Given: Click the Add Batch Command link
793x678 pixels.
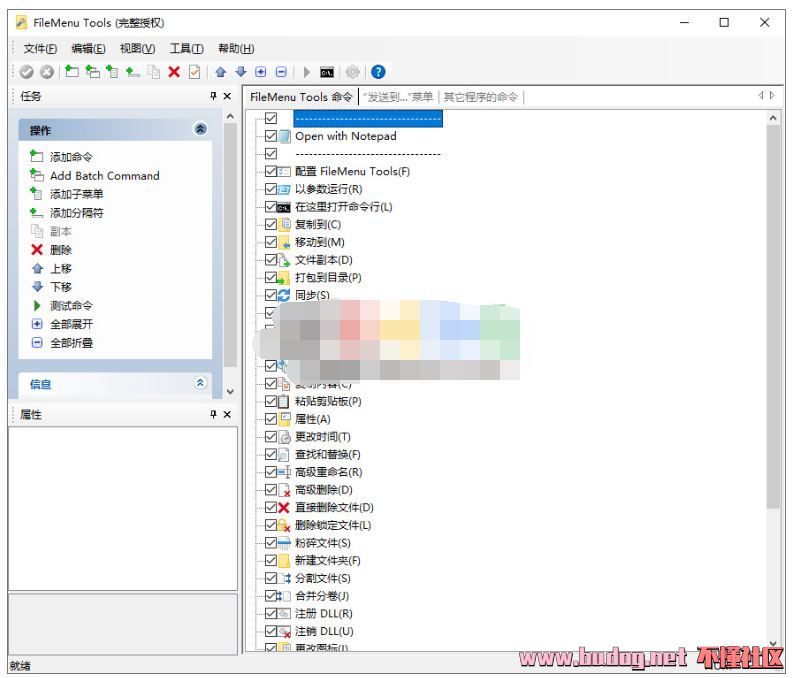Looking at the screenshot, I should (105, 176).
